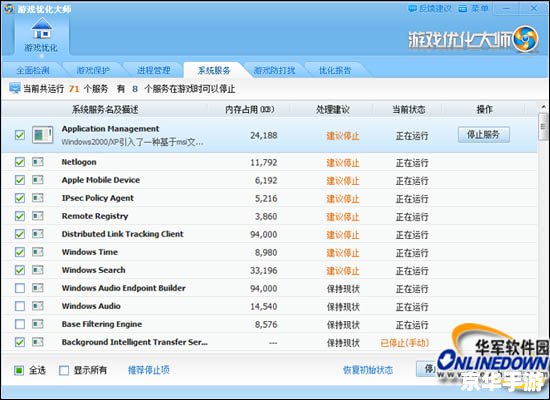Check the Base Filtering Engine checkbox
This screenshot has height=400, width=550.
[20, 324]
